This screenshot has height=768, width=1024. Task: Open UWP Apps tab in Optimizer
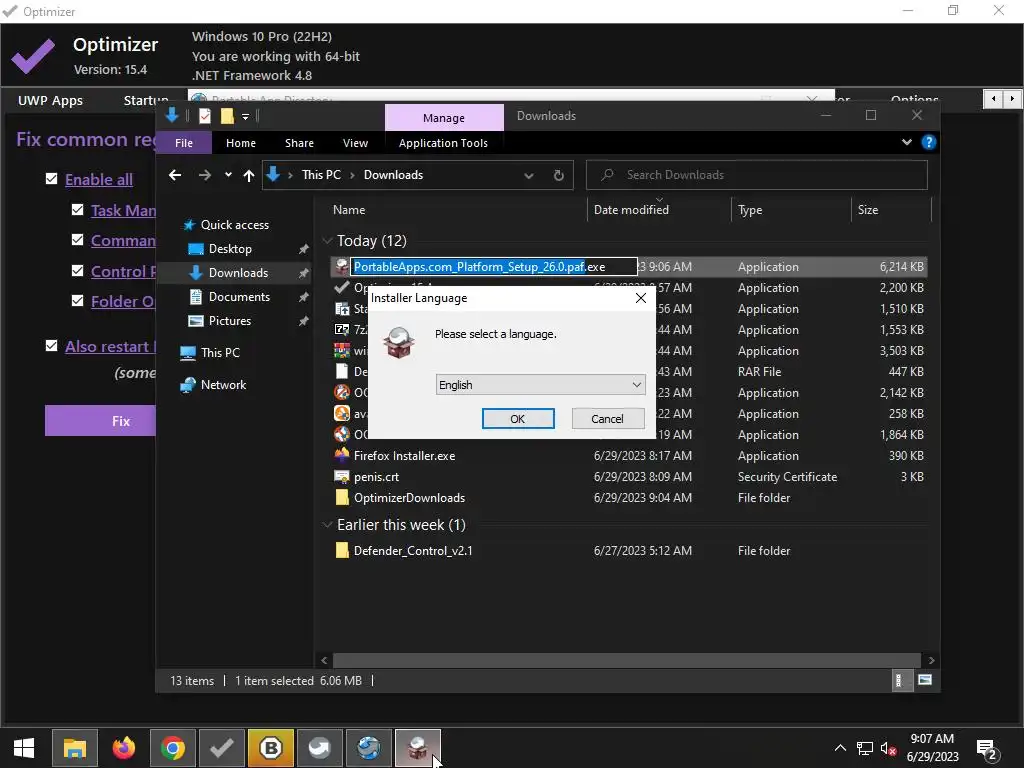[50, 101]
